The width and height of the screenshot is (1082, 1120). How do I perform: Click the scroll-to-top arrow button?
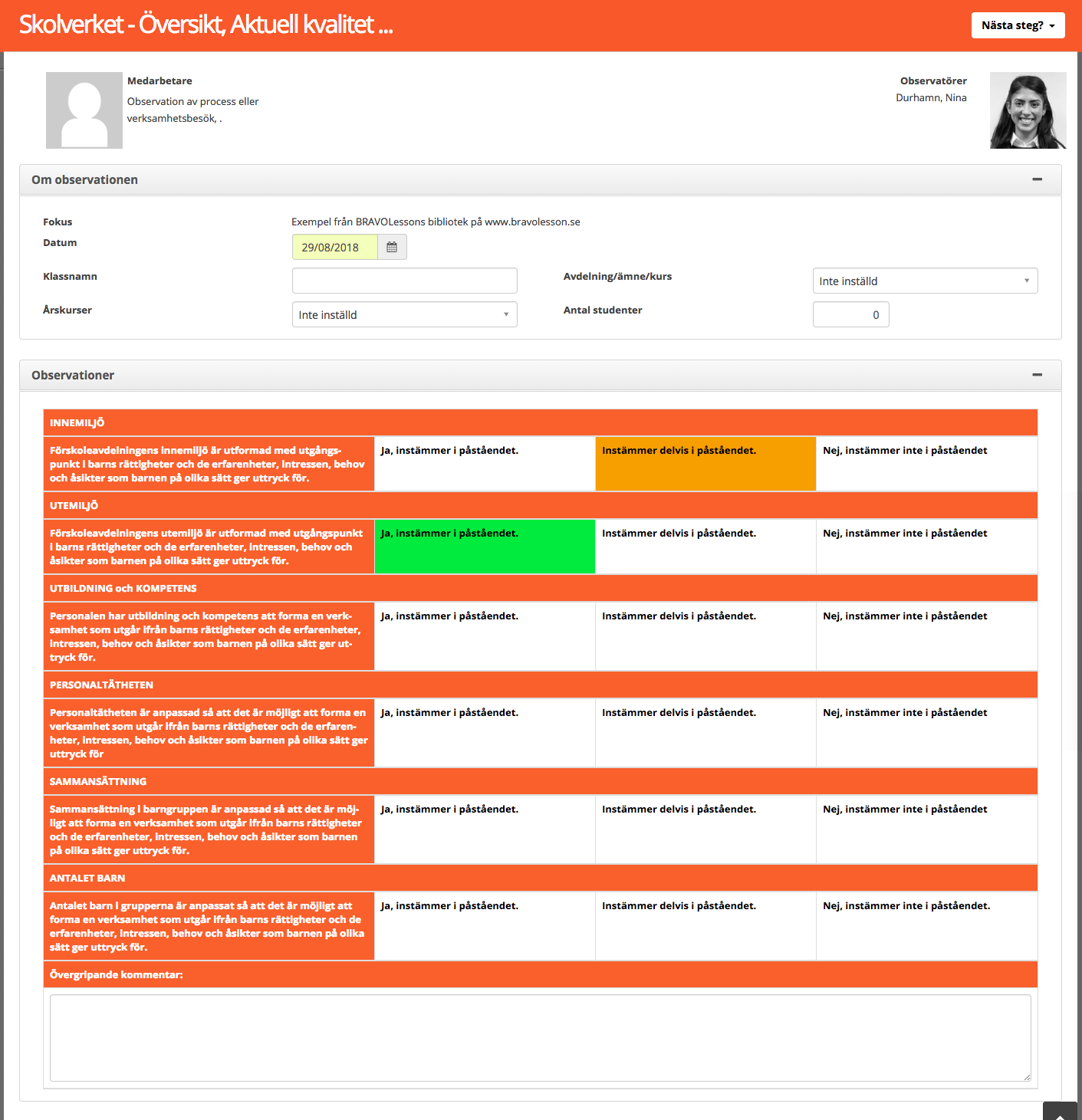point(1061,1112)
